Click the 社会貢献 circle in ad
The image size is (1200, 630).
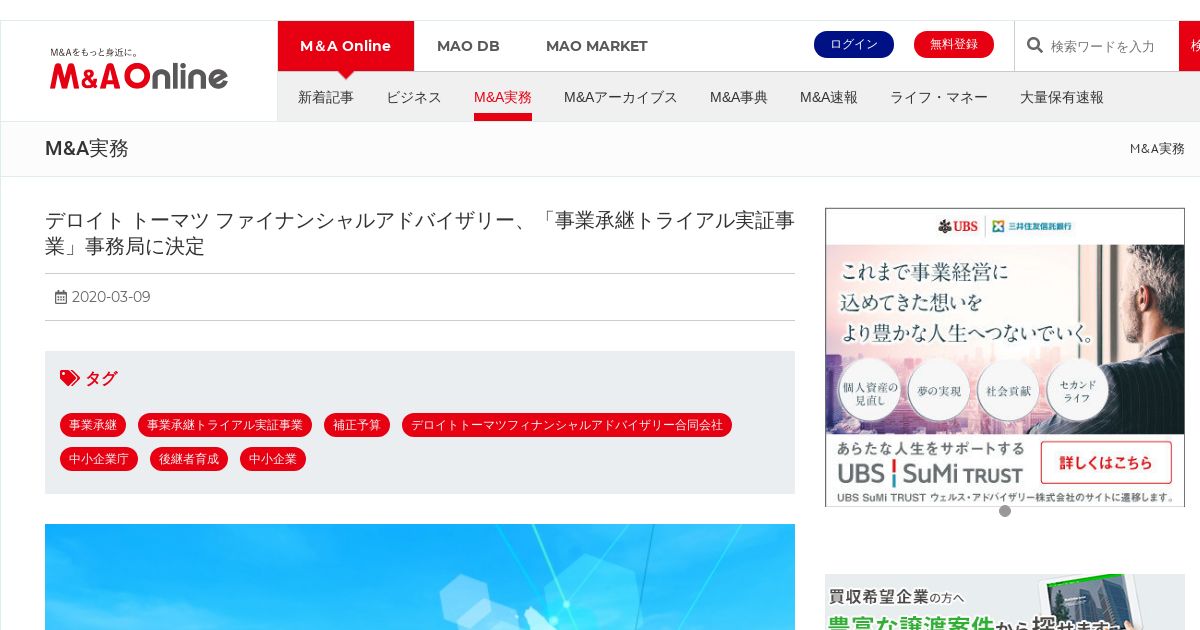click(1007, 392)
